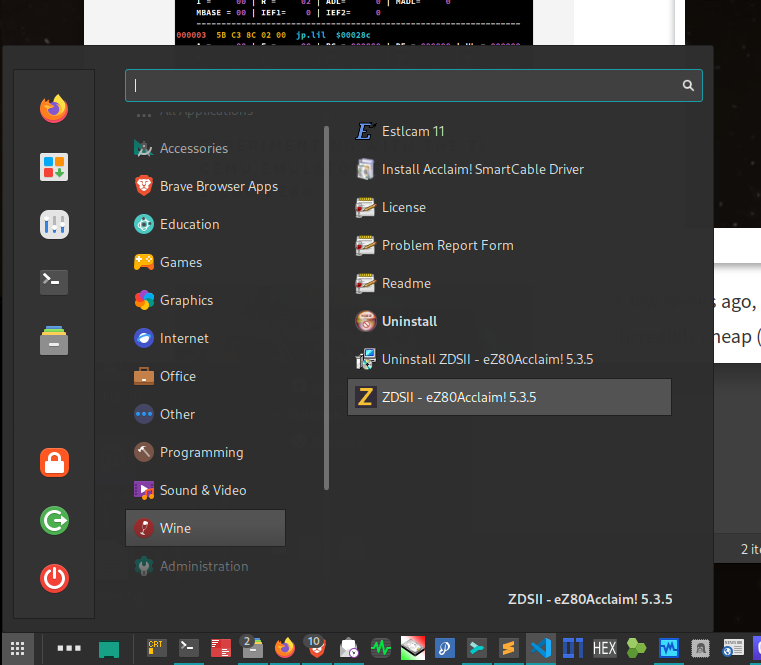Click the red power Quit icon
761x665 pixels.
click(54, 579)
